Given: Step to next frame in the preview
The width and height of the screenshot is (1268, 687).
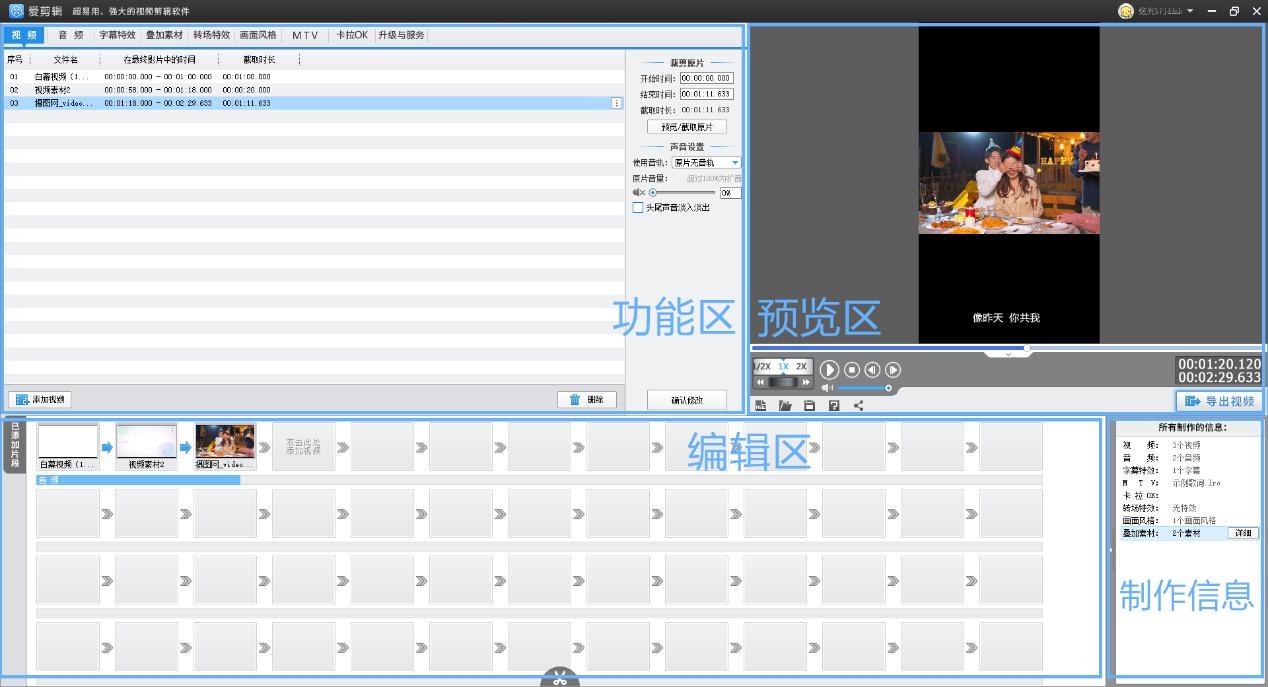Looking at the screenshot, I should pyautogui.click(x=892, y=369).
